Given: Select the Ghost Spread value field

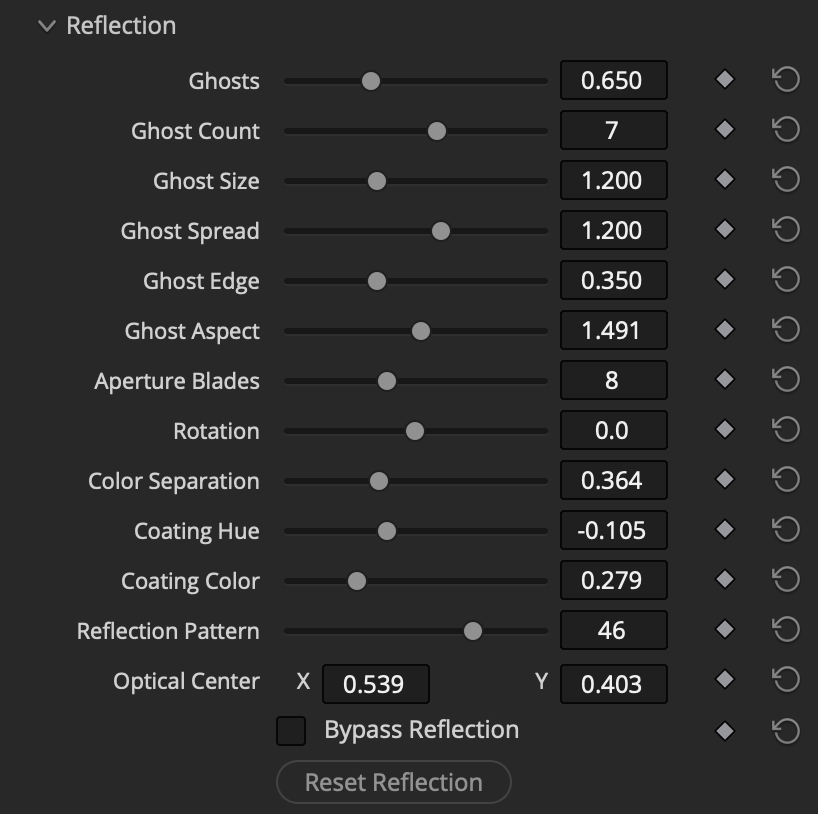Looking at the screenshot, I should 614,230.
